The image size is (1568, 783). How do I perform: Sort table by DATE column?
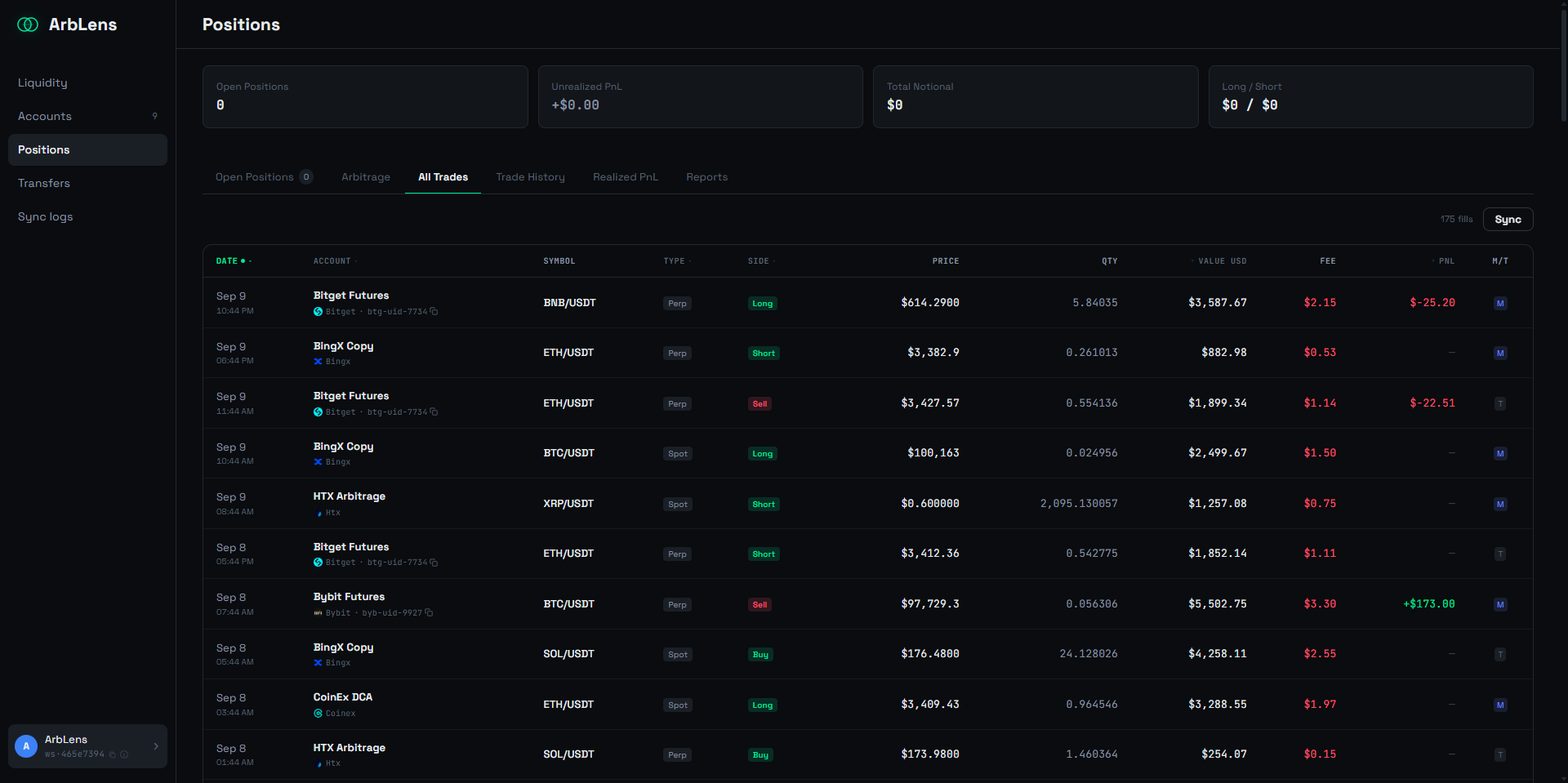(234, 261)
